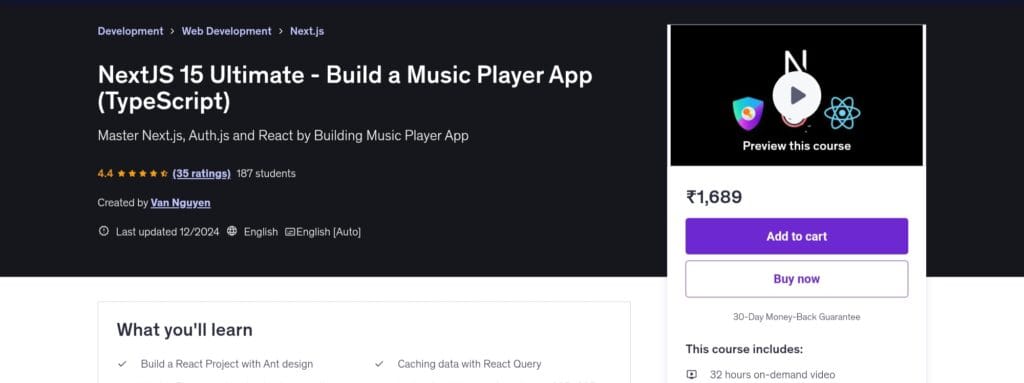This screenshot has height=383, width=1024.
Task: Open the Next.js breadcrumb link
Action: 307,31
